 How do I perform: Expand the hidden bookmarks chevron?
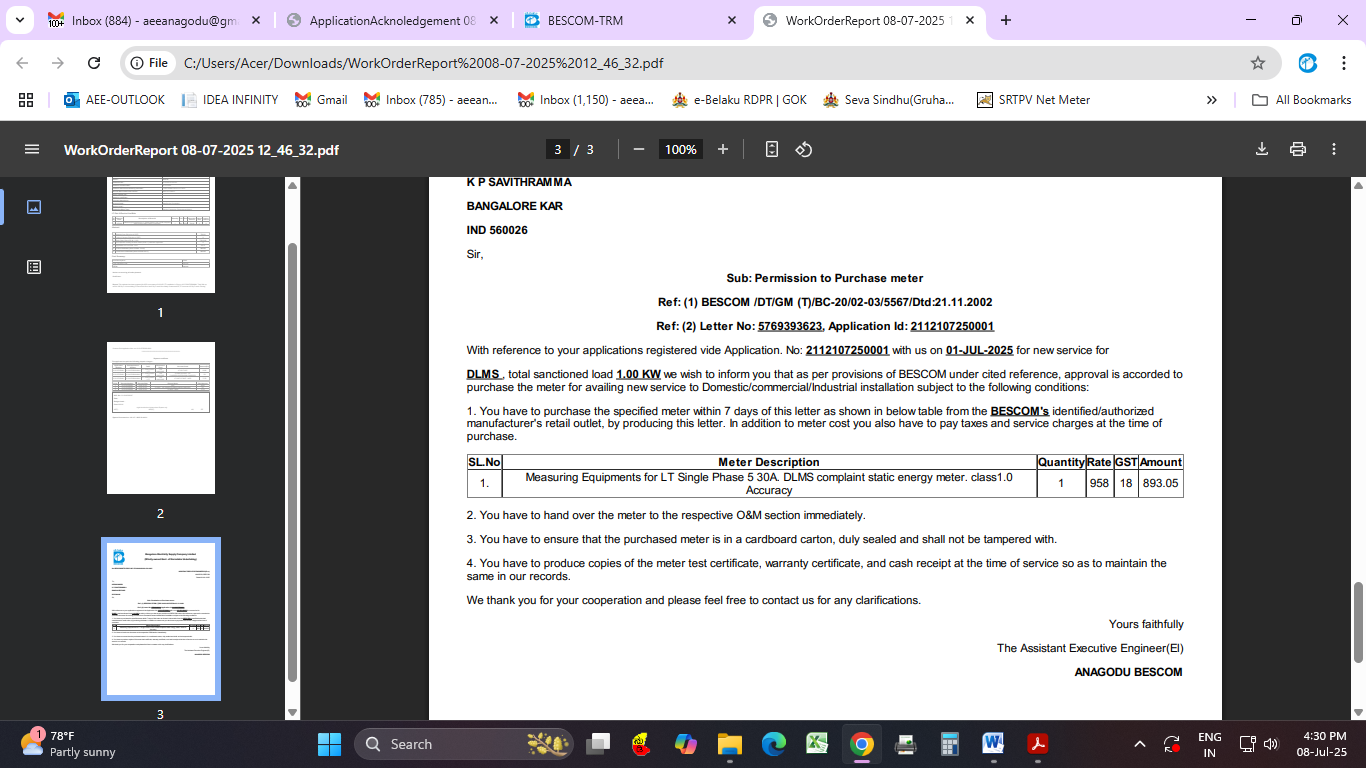point(1212,100)
